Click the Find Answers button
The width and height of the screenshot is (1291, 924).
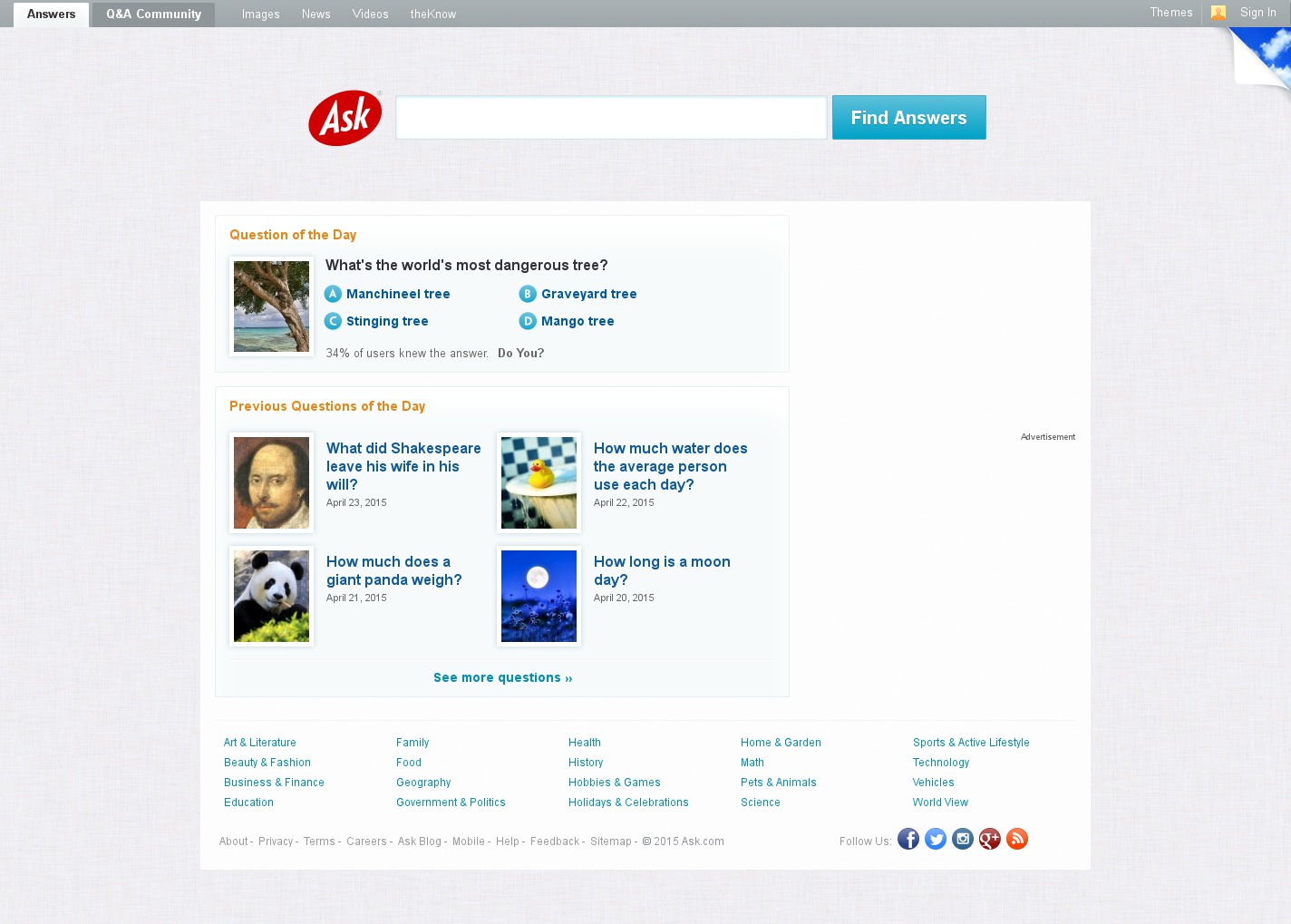pos(909,118)
